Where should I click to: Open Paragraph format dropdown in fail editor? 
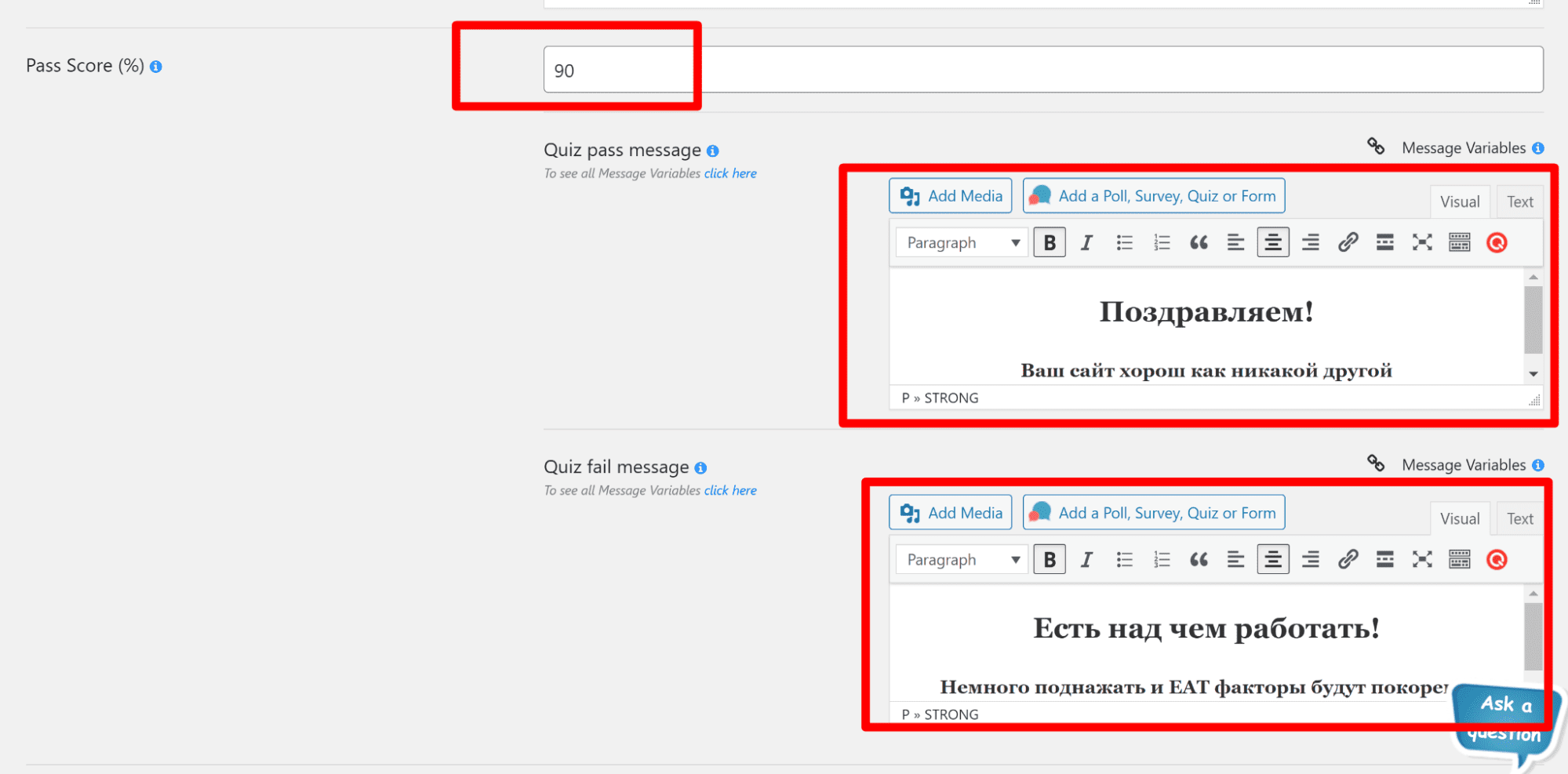tap(962, 560)
